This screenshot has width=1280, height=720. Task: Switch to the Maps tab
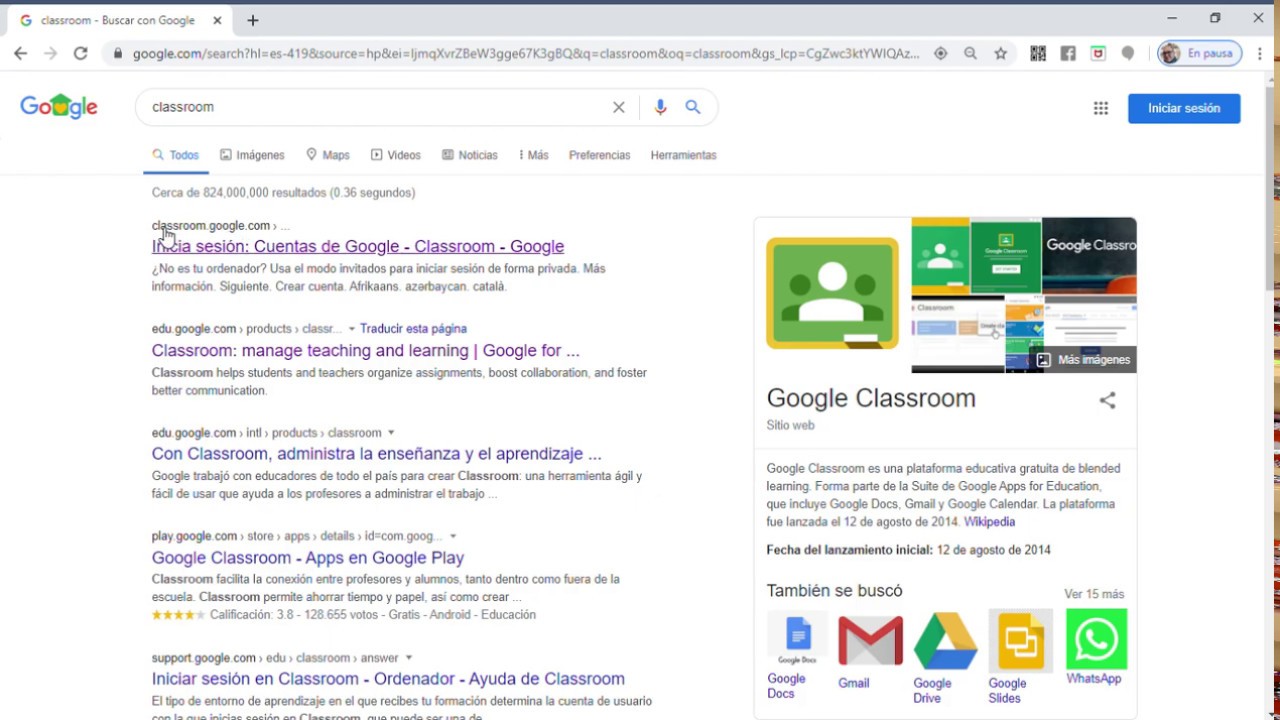[328, 155]
